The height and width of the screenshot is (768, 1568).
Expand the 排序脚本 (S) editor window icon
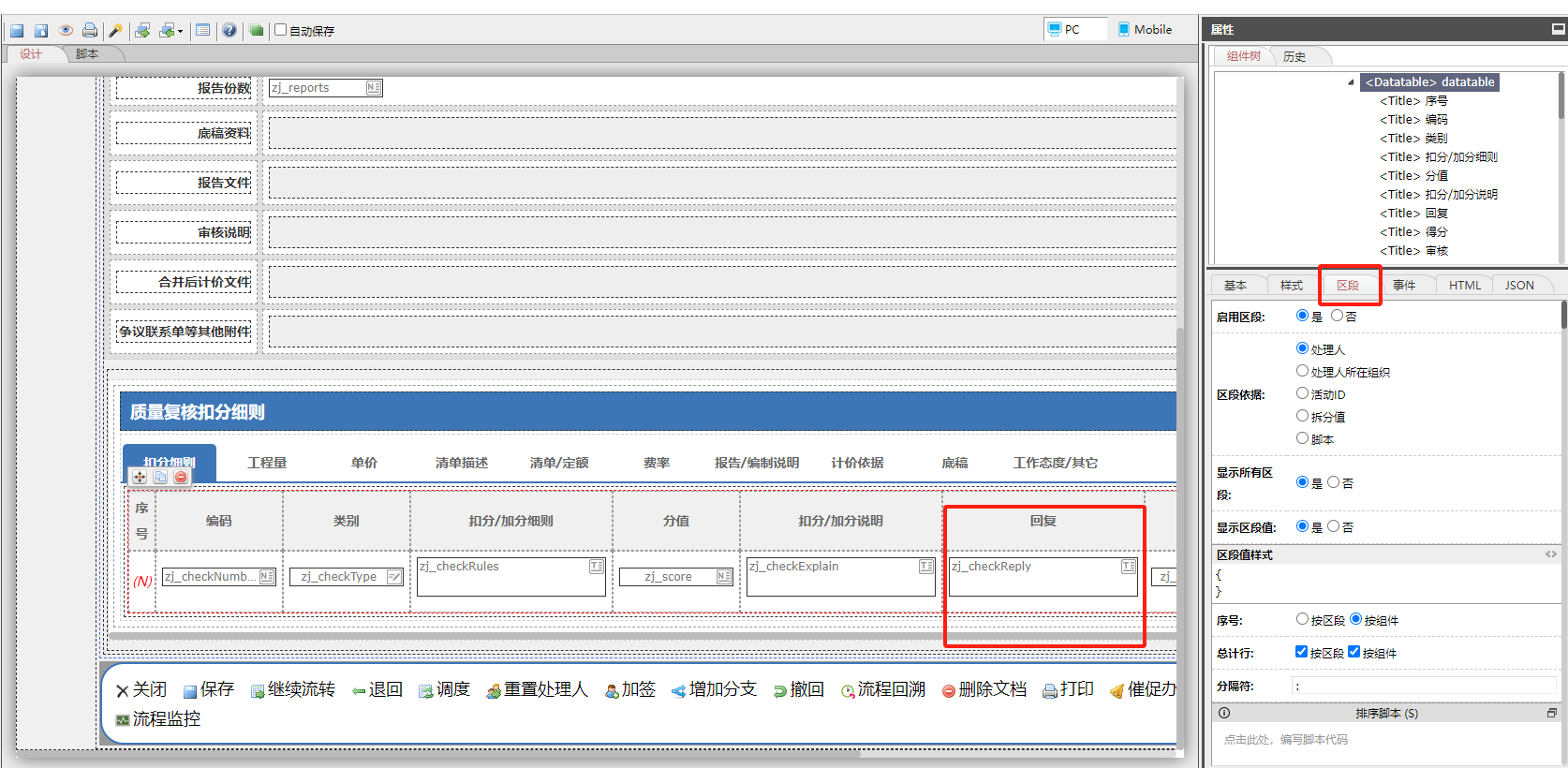pyautogui.click(x=1552, y=713)
